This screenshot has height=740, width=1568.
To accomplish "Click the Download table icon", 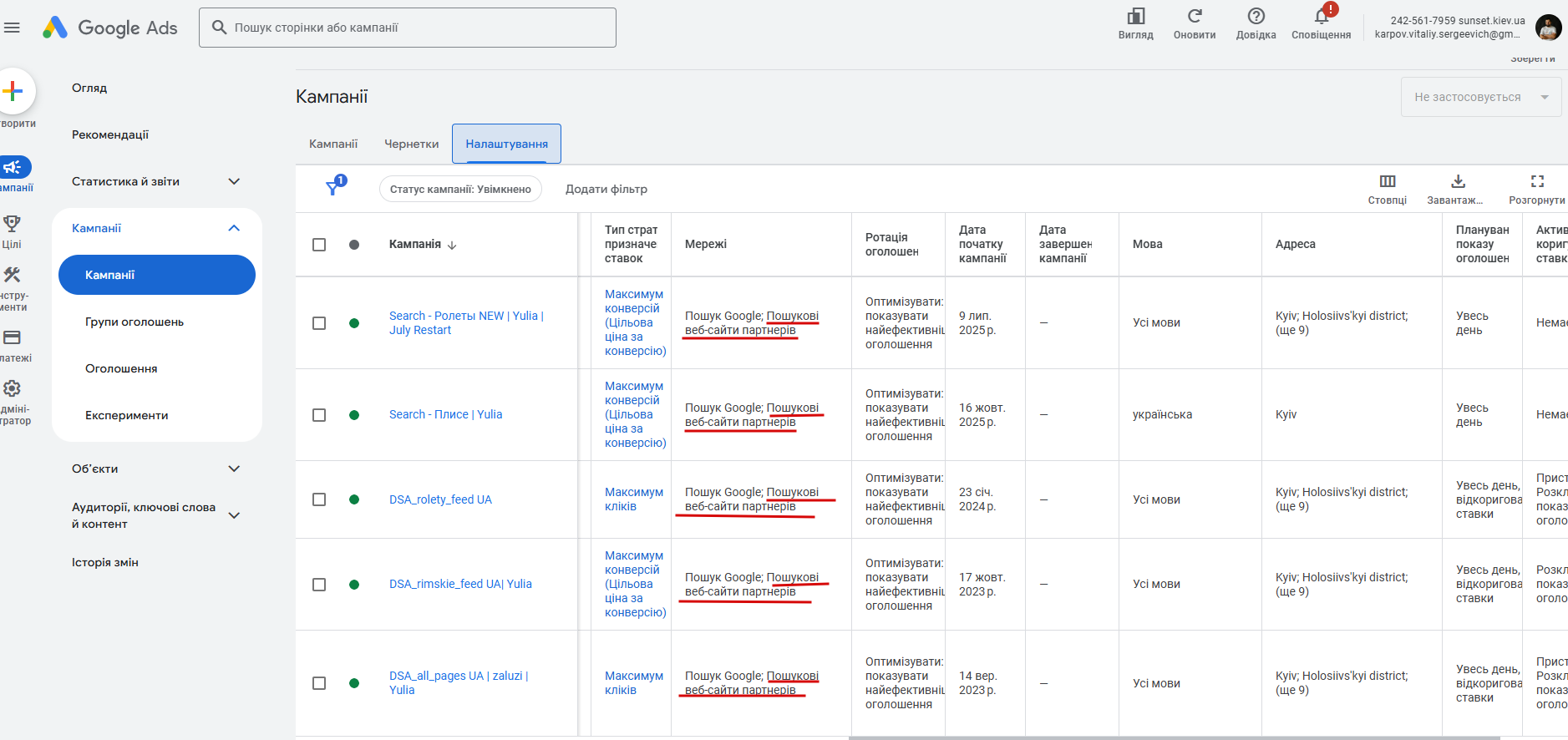I will [x=1458, y=182].
